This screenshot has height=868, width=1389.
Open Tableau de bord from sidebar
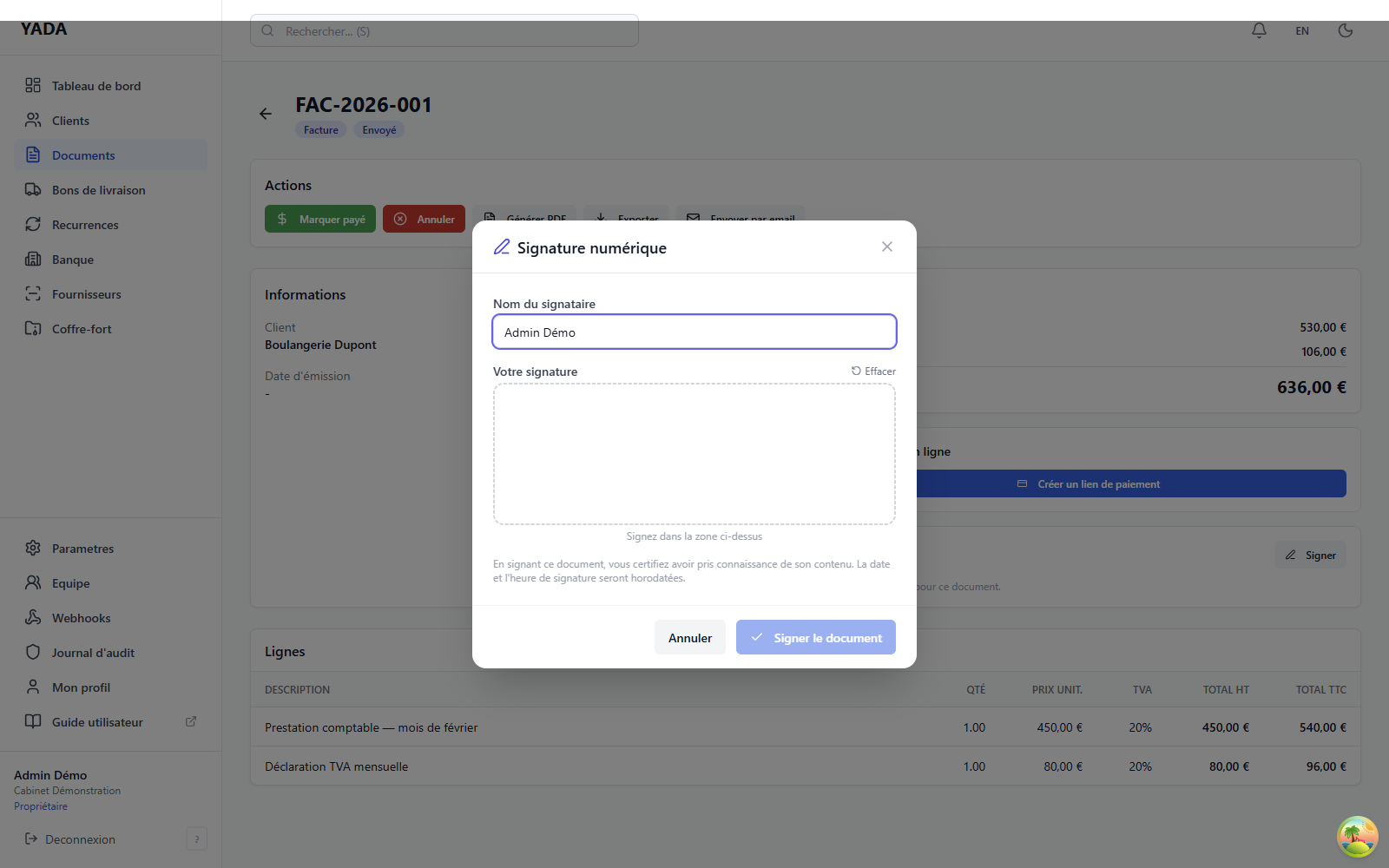click(x=95, y=86)
